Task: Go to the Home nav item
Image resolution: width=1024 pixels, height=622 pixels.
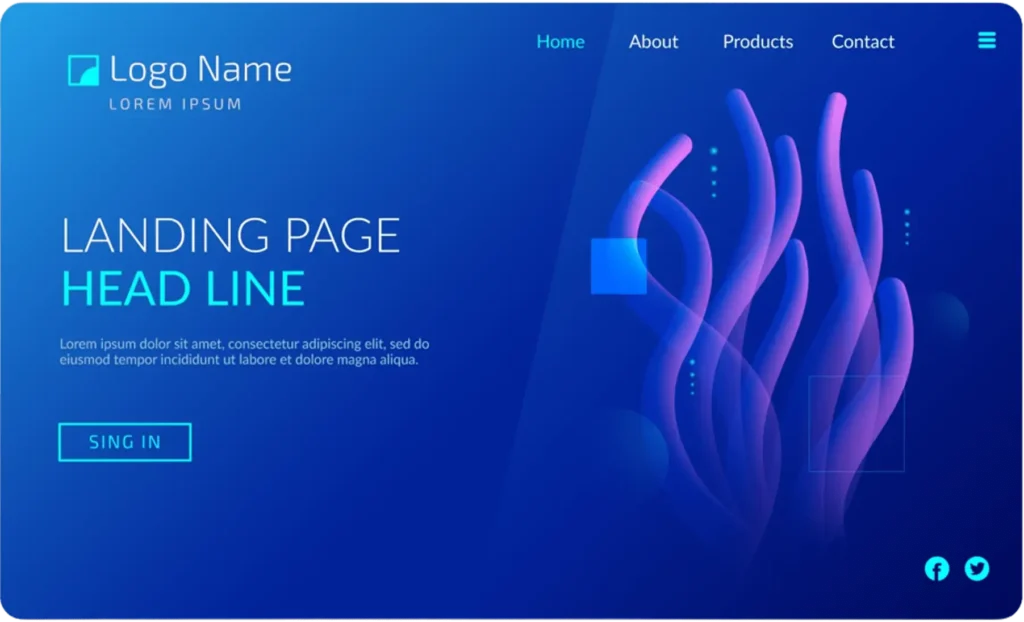Action: click(x=560, y=42)
